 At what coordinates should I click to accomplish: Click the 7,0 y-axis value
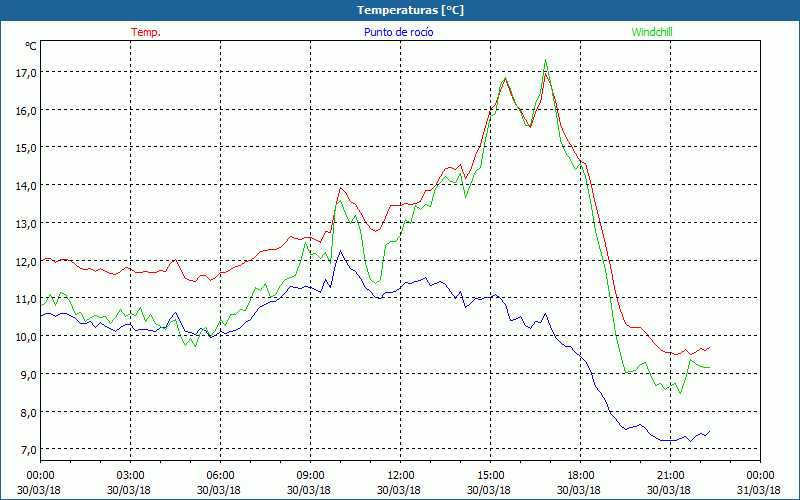pos(29,449)
